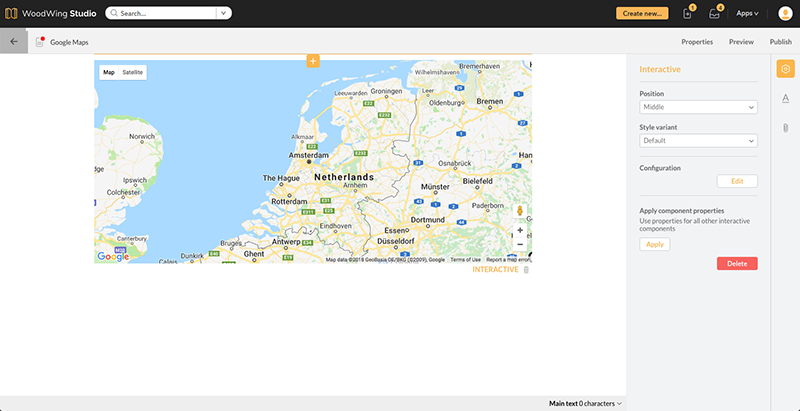Expand the Style variant dropdown
Image resolution: width=800 pixels, height=411 pixels.
[698, 141]
